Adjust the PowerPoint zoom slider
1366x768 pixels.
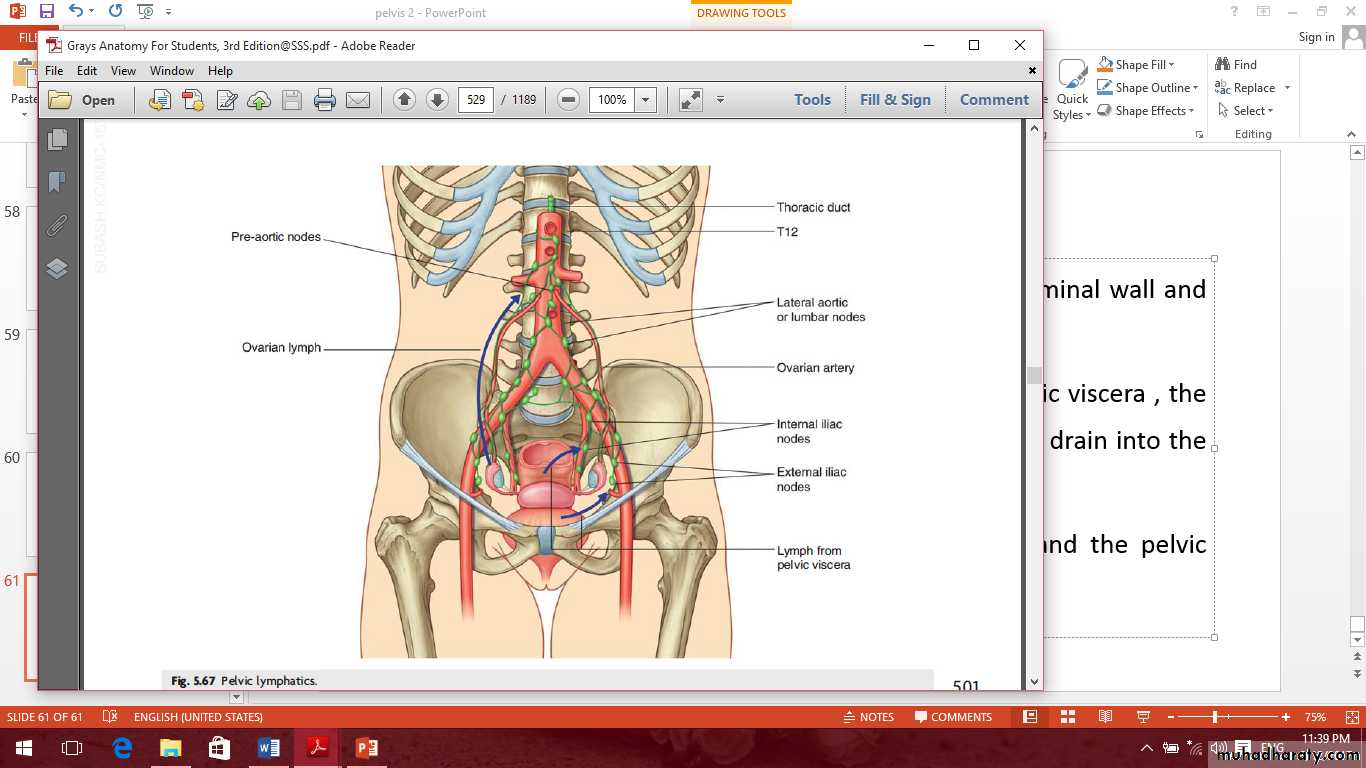point(1215,717)
